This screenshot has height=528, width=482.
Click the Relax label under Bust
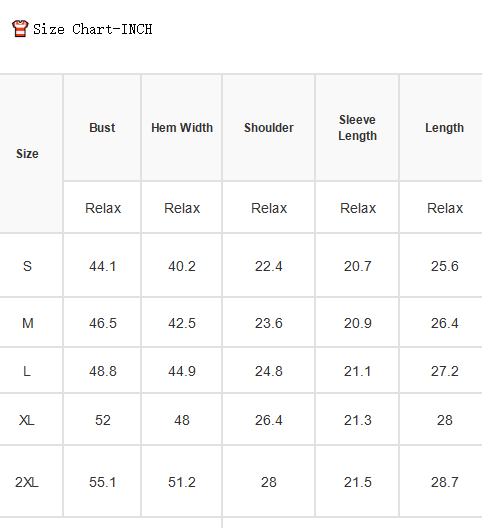(x=103, y=208)
